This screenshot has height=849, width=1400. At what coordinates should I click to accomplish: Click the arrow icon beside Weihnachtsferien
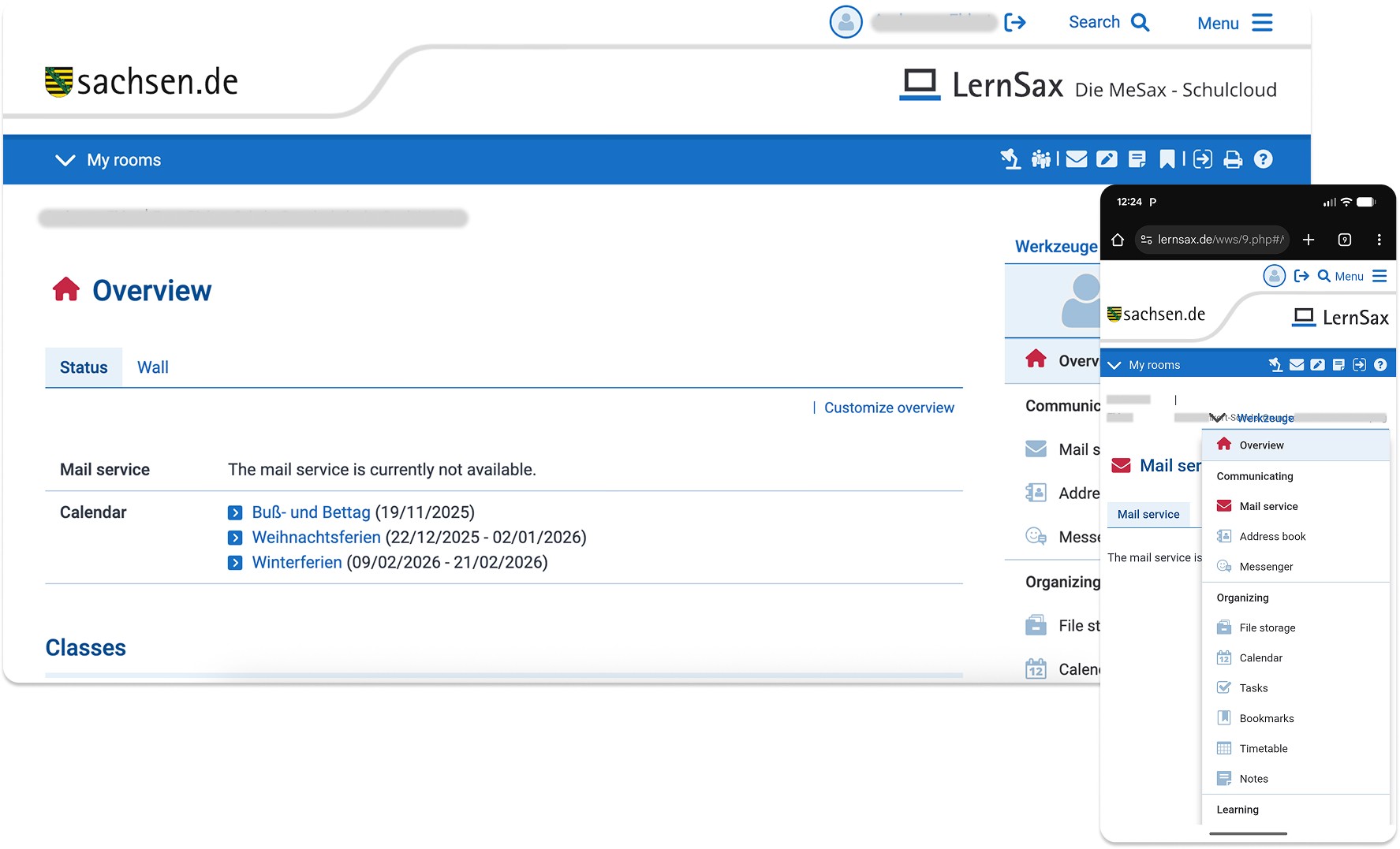[235, 538]
